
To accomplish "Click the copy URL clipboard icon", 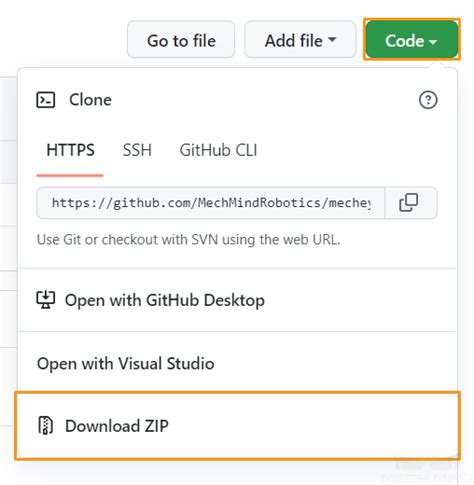I will coord(408,202).
